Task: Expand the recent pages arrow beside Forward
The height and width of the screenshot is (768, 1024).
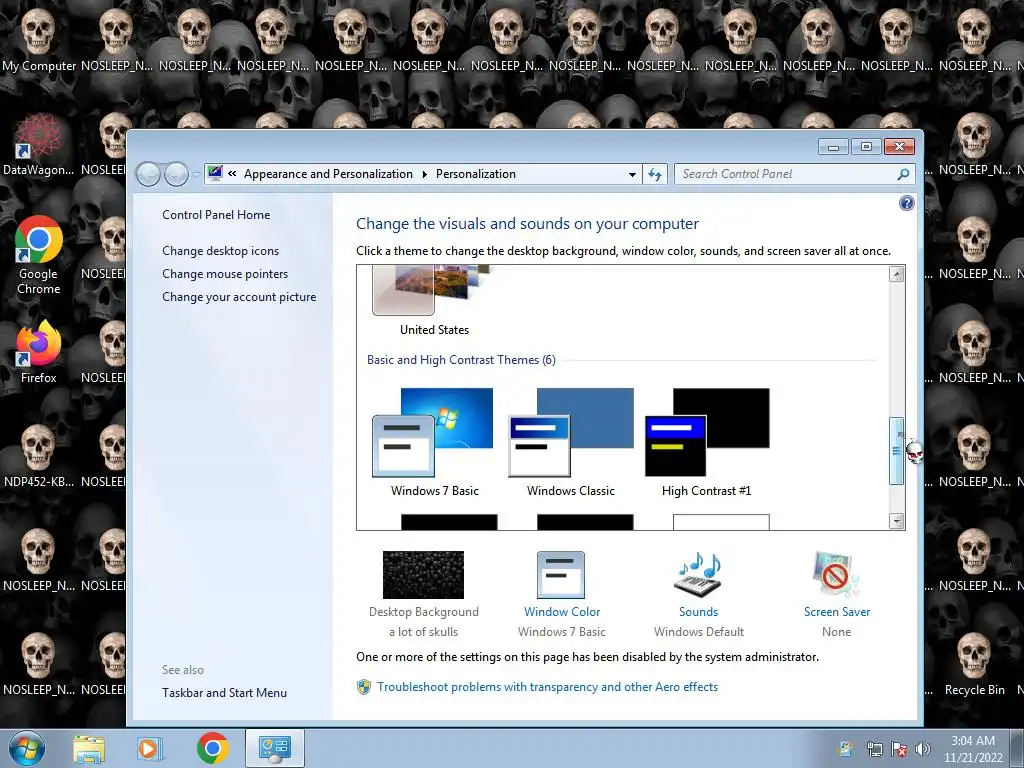Action: [196, 175]
